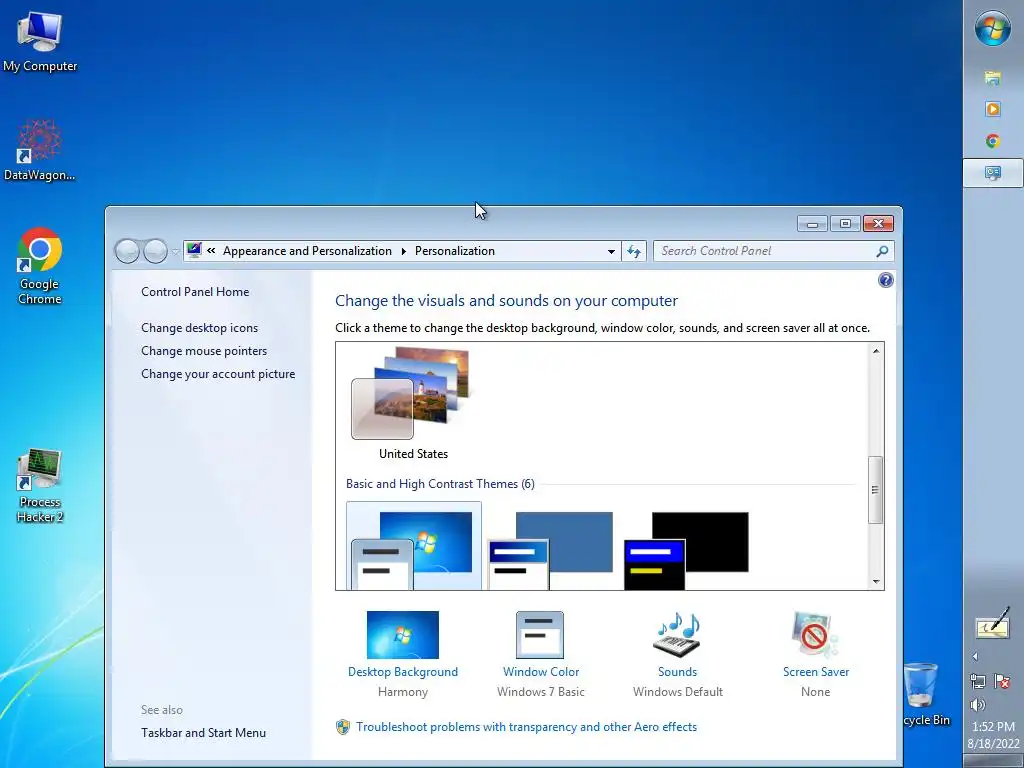Expand the breadcrumb overflow chevrons

tap(212, 251)
